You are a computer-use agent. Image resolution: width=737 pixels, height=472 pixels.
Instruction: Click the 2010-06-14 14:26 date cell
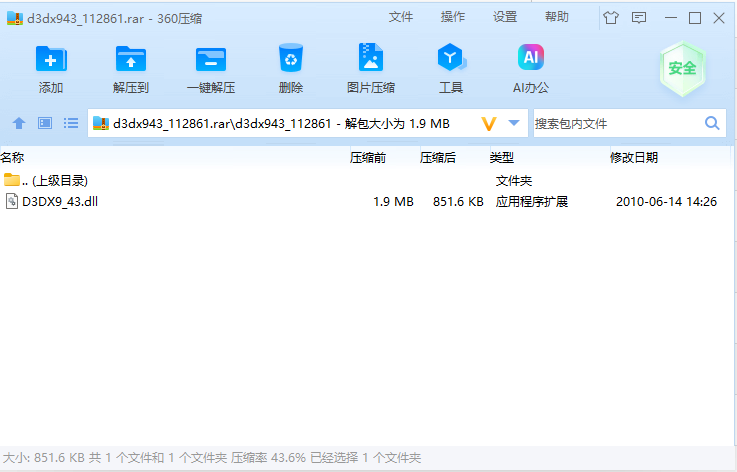666,202
